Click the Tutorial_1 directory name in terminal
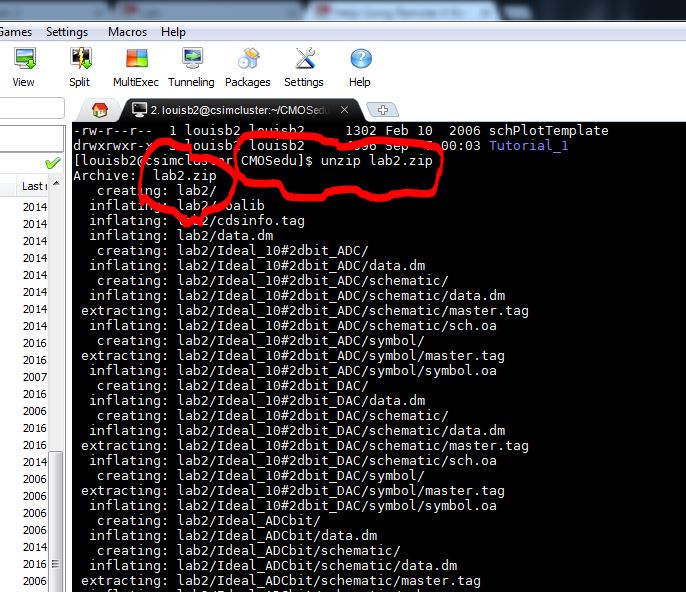The image size is (686, 592). pyautogui.click(x=528, y=145)
